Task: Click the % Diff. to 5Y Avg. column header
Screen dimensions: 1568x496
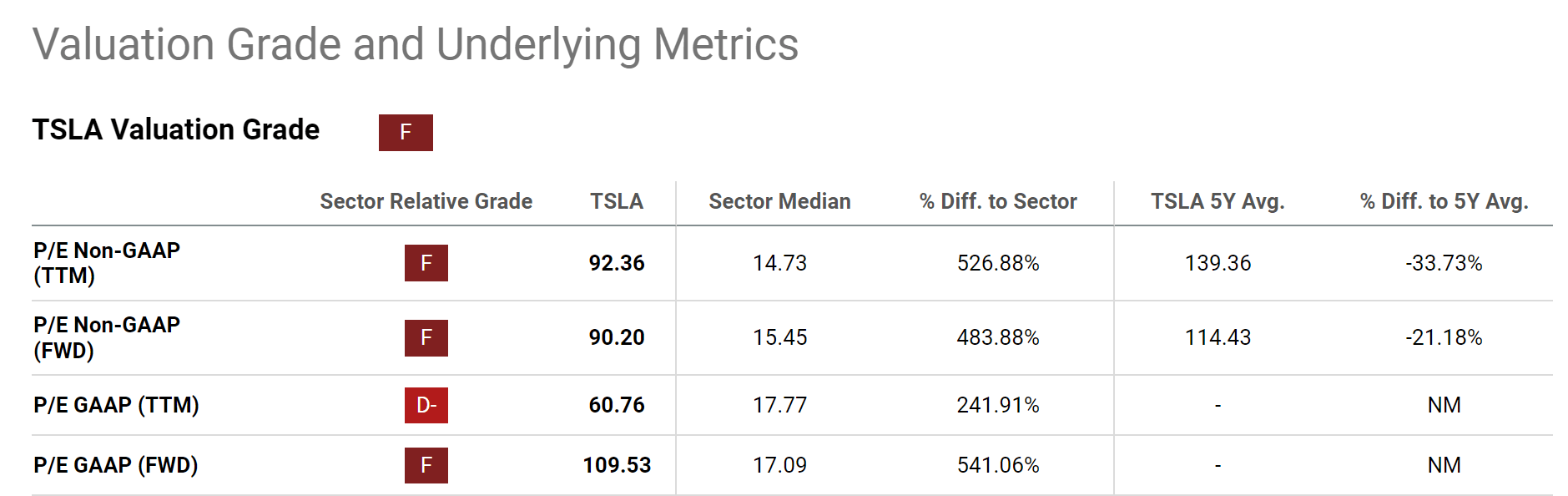Action: tap(1444, 201)
